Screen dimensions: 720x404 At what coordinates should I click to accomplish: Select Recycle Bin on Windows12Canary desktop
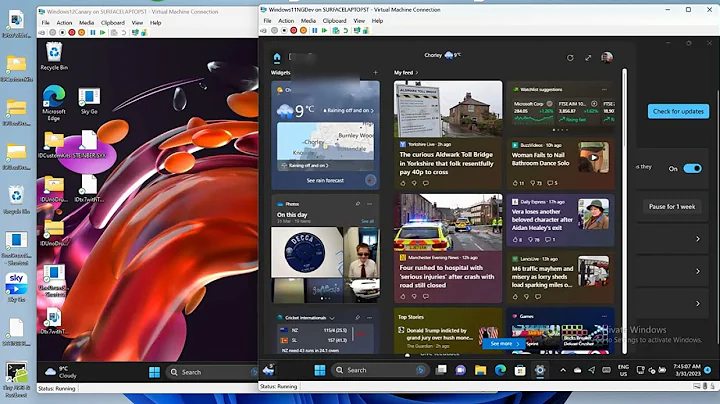pyautogui.click(x=54, y=56)
